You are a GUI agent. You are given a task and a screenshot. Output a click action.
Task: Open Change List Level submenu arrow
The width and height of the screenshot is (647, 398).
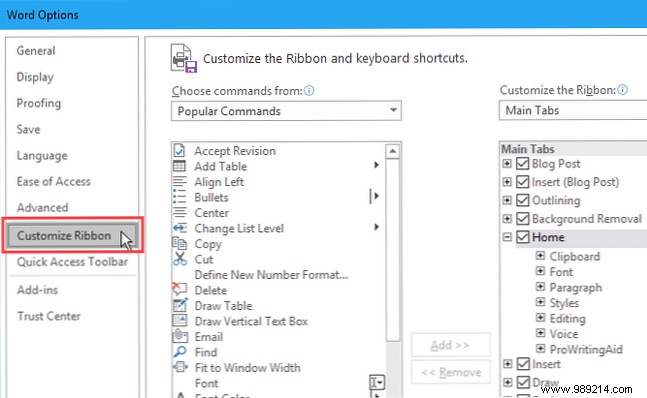tap(376, 227)
